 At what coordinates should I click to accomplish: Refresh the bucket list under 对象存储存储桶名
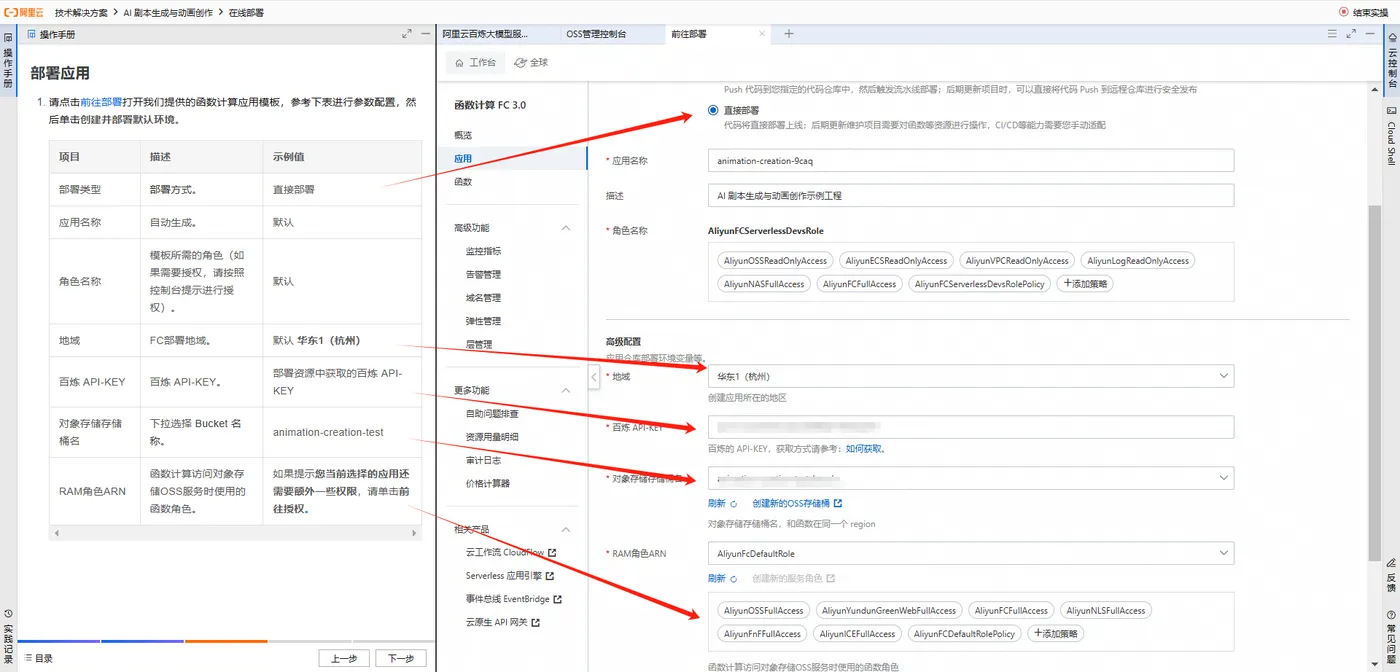(722, 503)
